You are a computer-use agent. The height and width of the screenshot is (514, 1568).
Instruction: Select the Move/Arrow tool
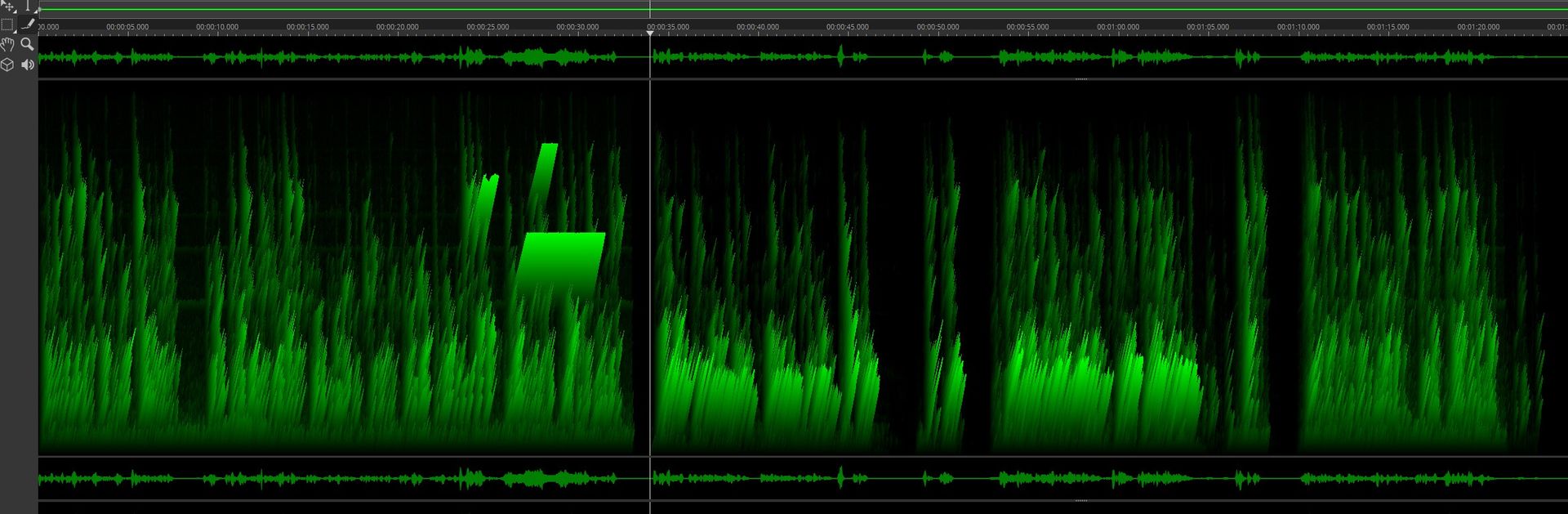8,7
